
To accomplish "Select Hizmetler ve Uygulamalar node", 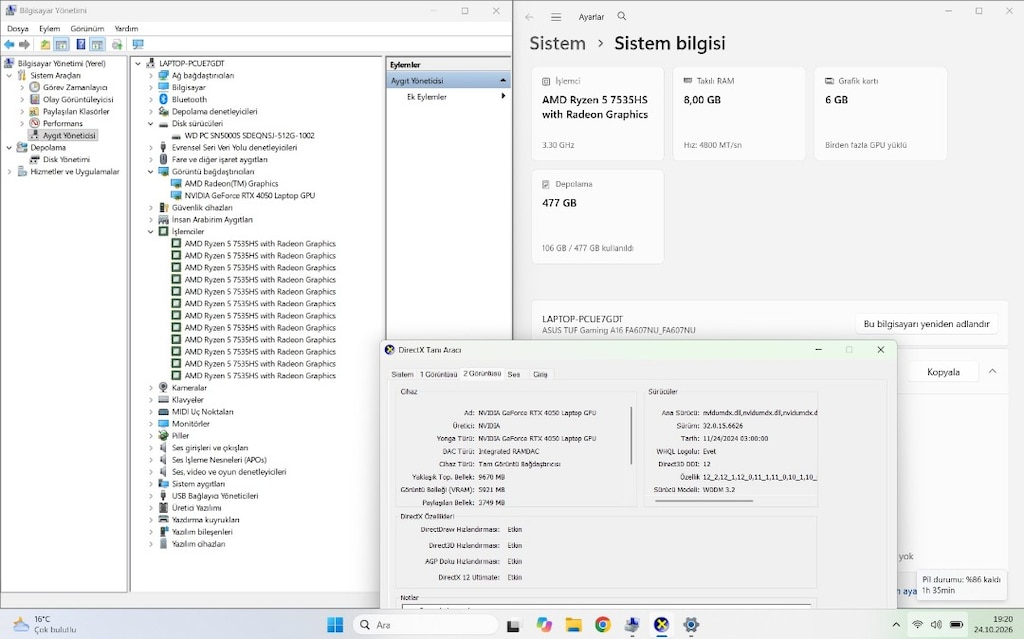I will click(x=74, y=171).
